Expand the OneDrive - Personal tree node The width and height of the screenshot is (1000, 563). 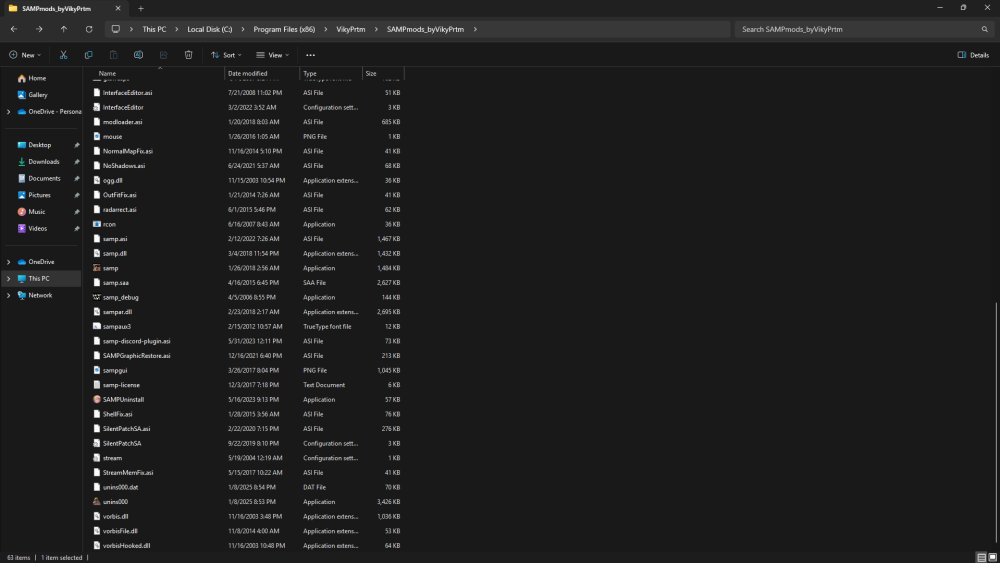pos(8,112)
